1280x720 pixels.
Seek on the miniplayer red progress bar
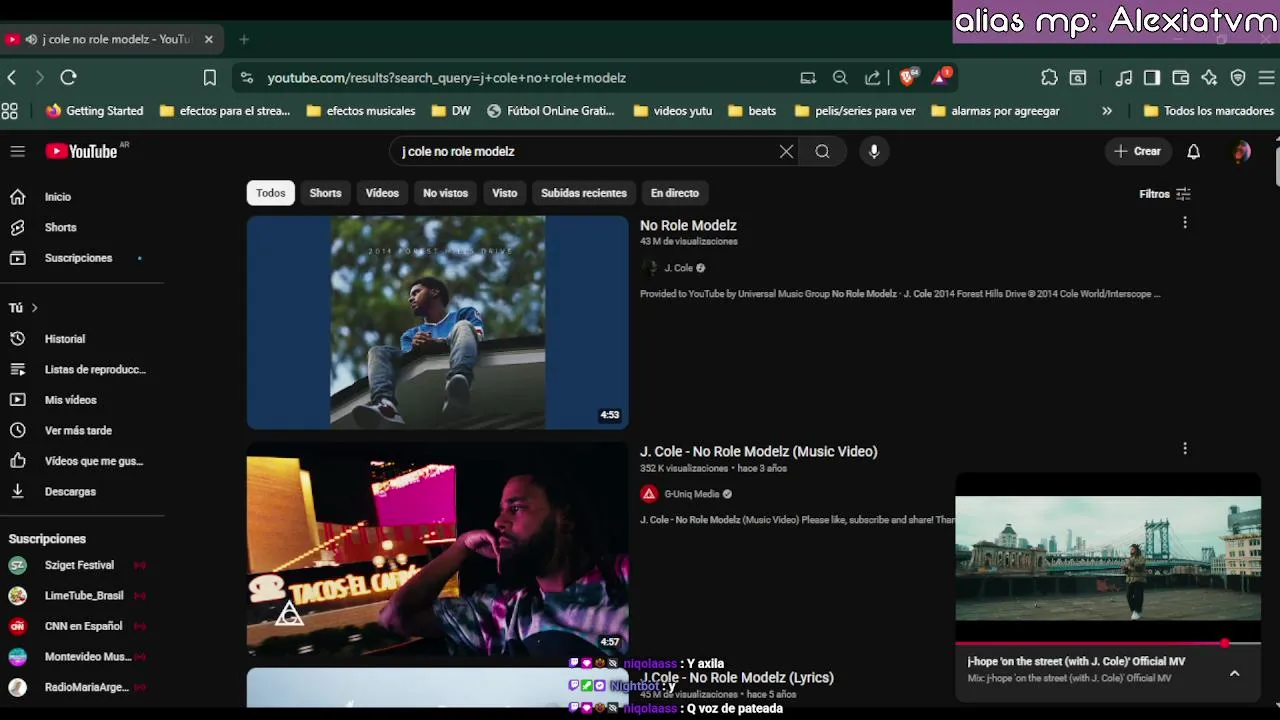[1108, 643]
